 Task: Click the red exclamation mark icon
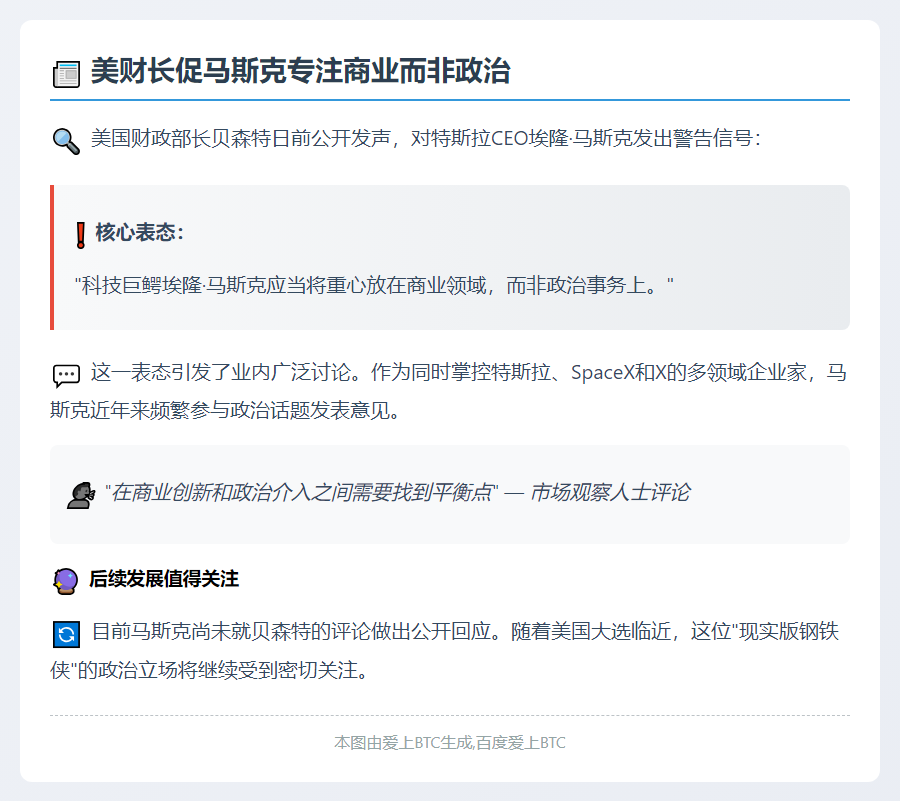[x=81, y=235]
